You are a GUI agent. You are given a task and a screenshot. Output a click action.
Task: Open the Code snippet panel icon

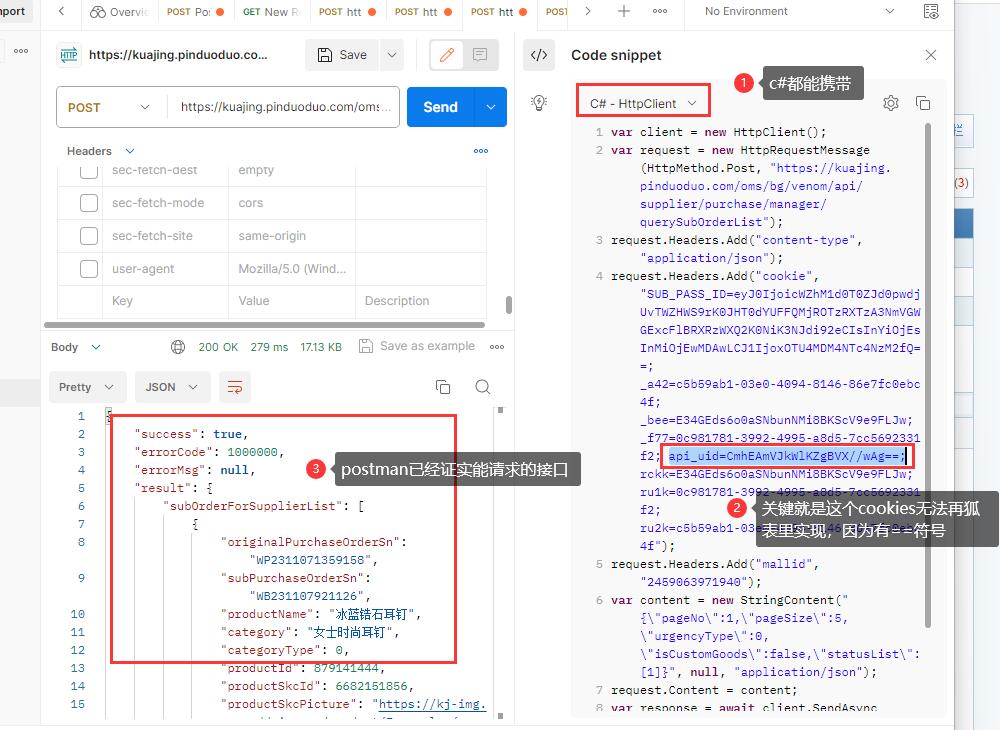[x=539, y=55]
